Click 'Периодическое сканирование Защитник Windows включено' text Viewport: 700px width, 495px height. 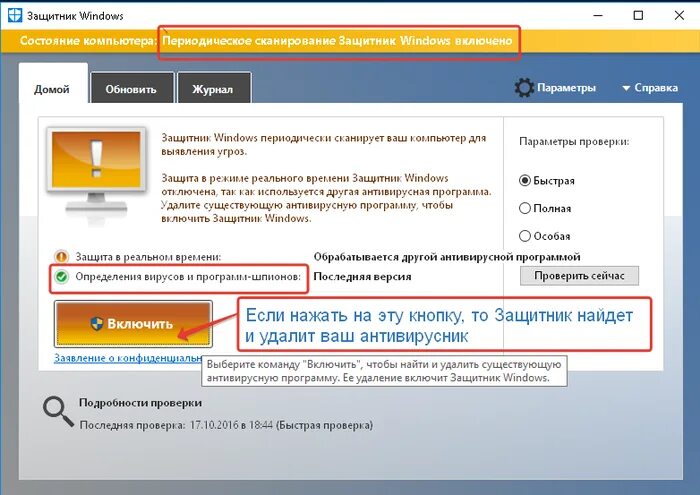click(337, 41)
